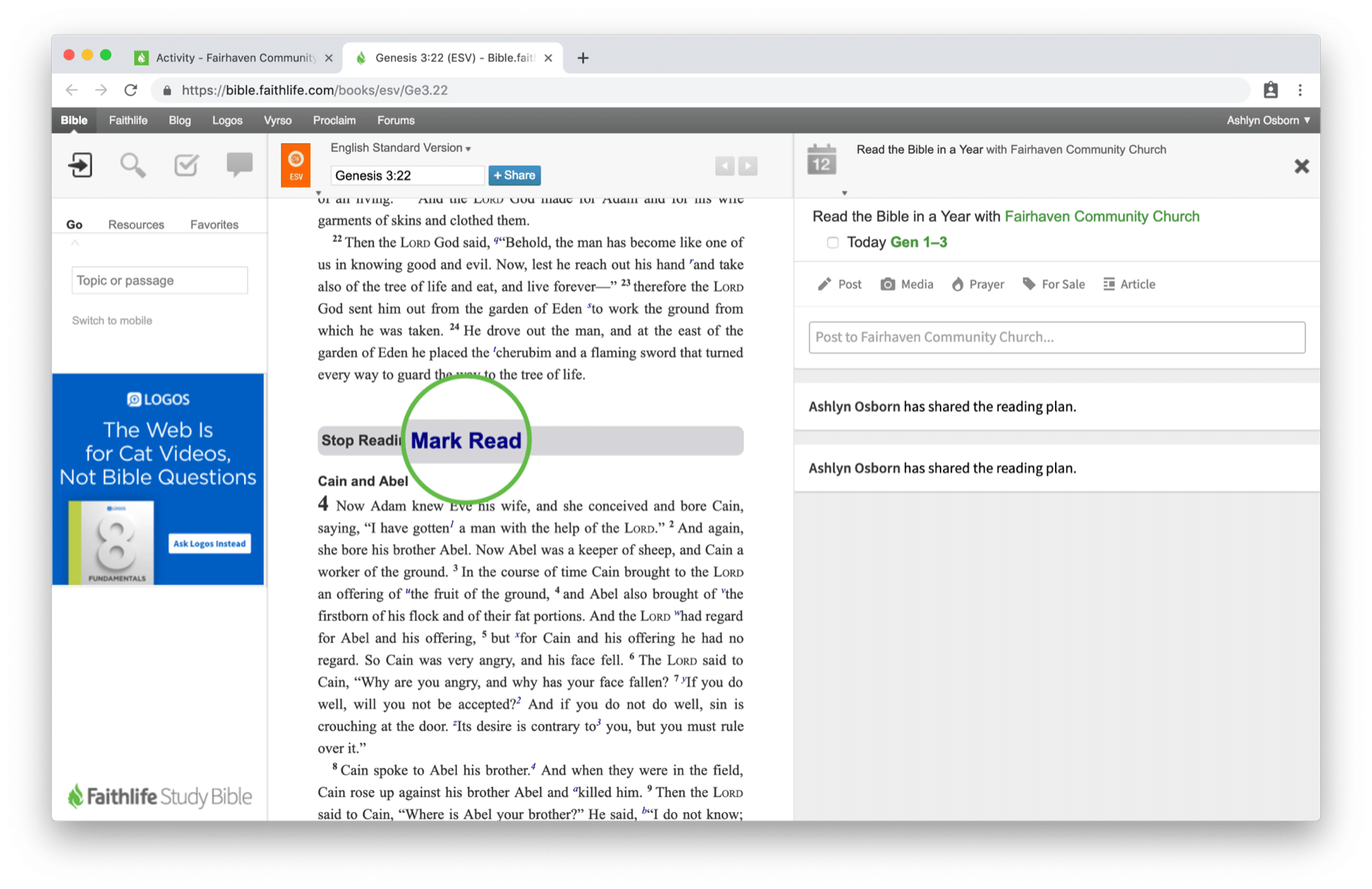Click the Faithlife Study Bible logo

159,797
